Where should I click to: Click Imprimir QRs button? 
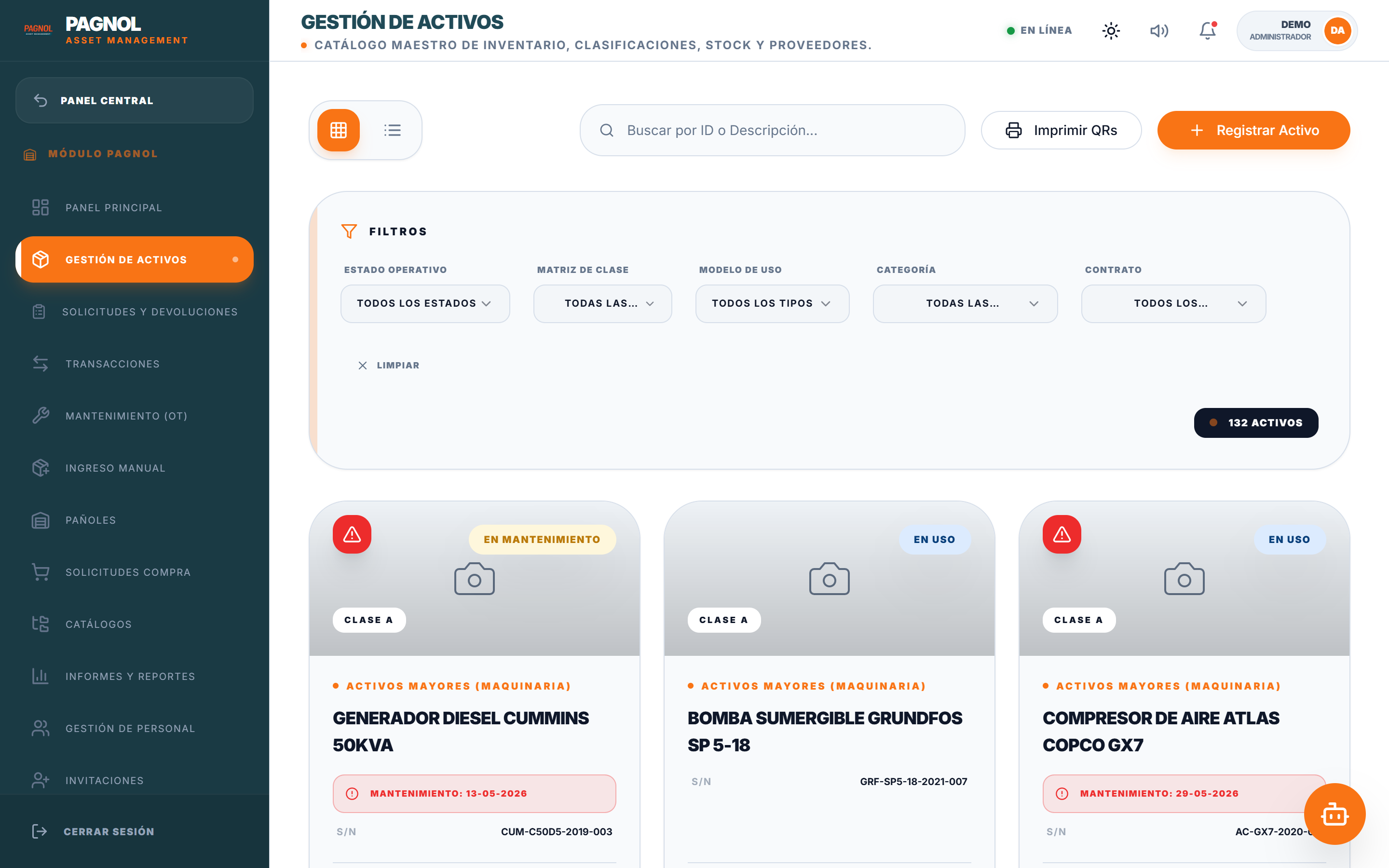tap(1061, 130)
